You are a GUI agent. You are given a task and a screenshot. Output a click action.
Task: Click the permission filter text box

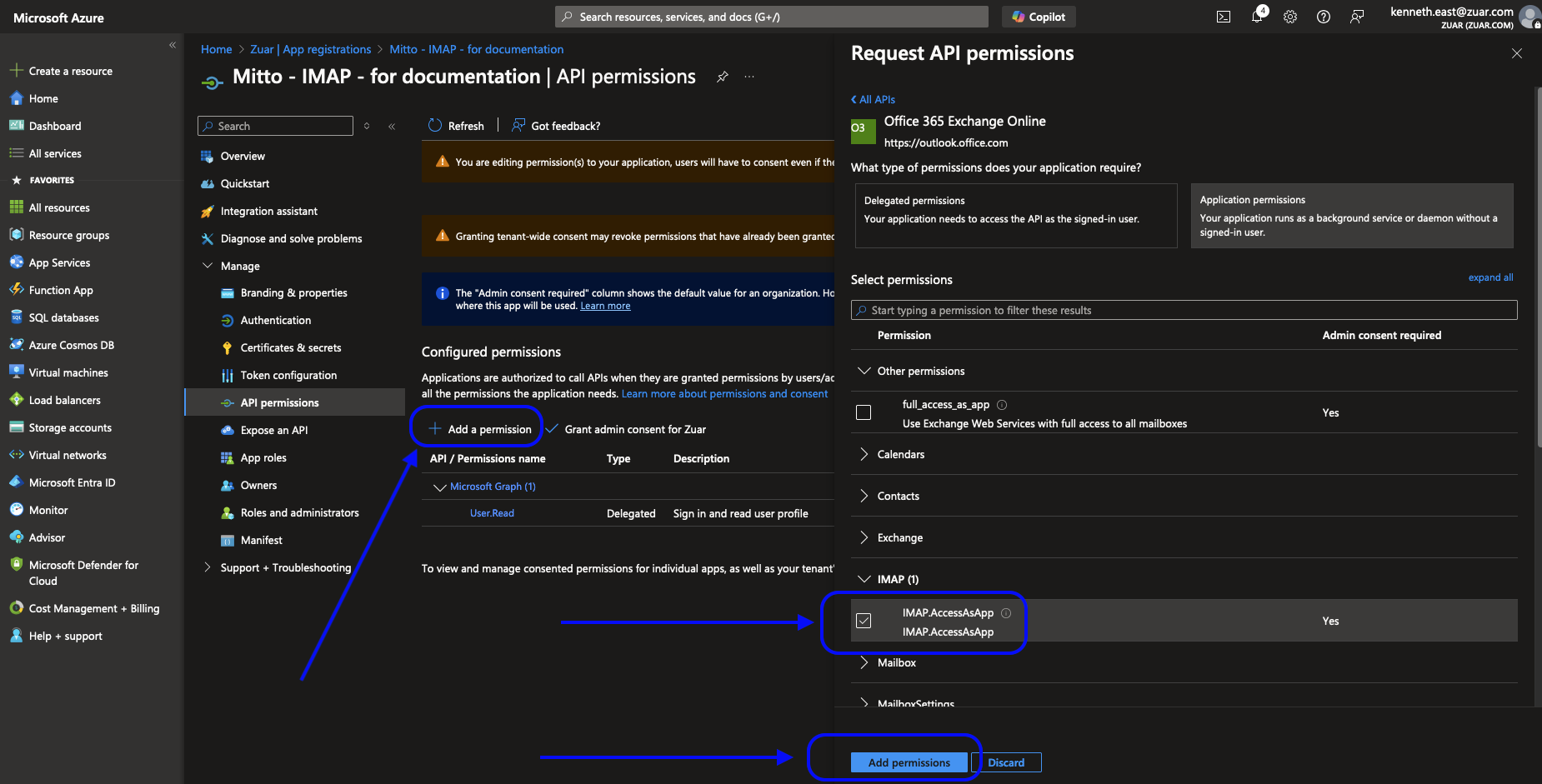click(x=1184, y=310)
